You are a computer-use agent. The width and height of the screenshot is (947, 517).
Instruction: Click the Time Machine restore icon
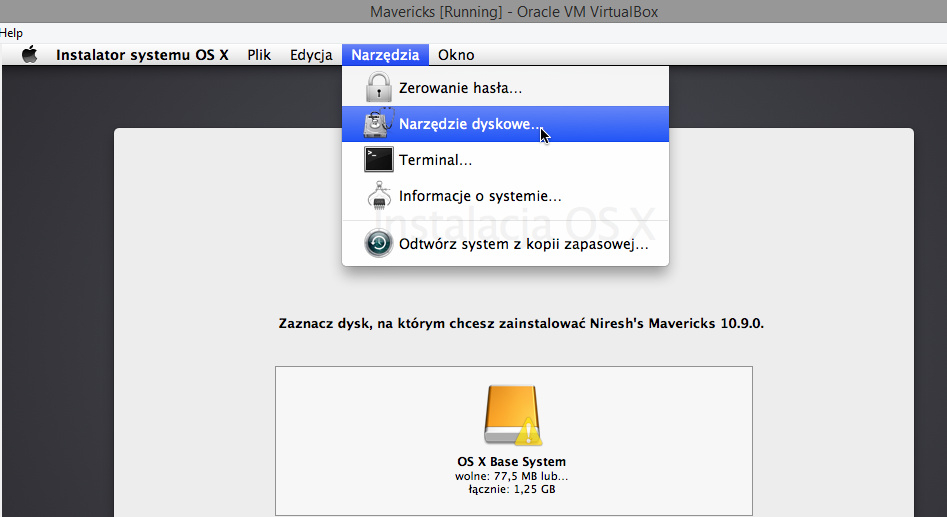pos(379,243)
